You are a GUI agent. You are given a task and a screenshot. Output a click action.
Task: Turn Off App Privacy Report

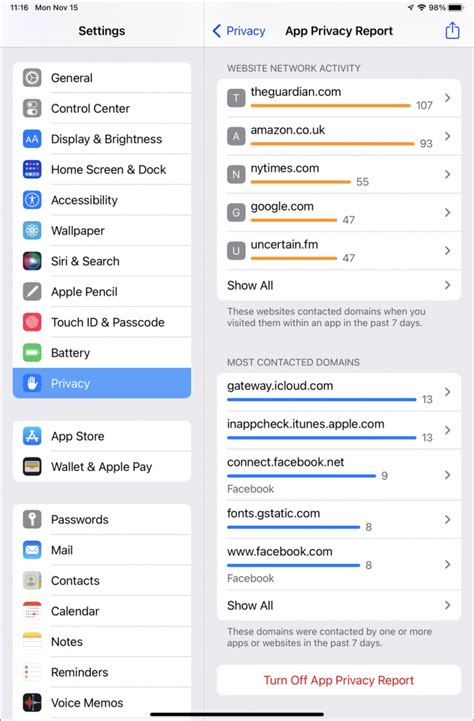pyautogui.click(x=339, y=680)
